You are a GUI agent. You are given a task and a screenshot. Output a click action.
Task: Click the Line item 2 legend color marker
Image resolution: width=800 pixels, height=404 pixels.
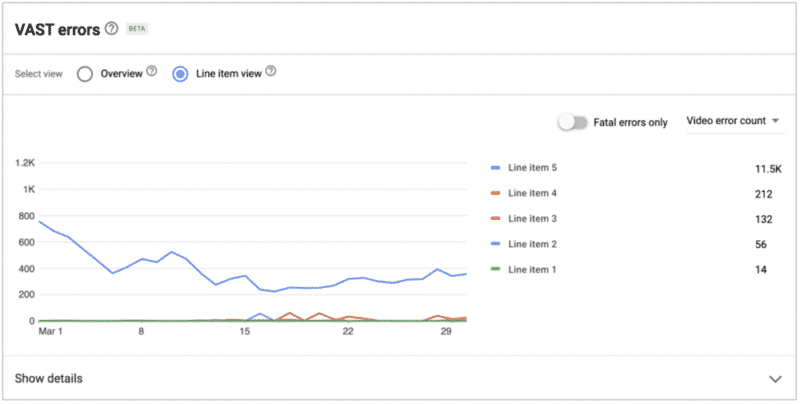click(497, 244)
